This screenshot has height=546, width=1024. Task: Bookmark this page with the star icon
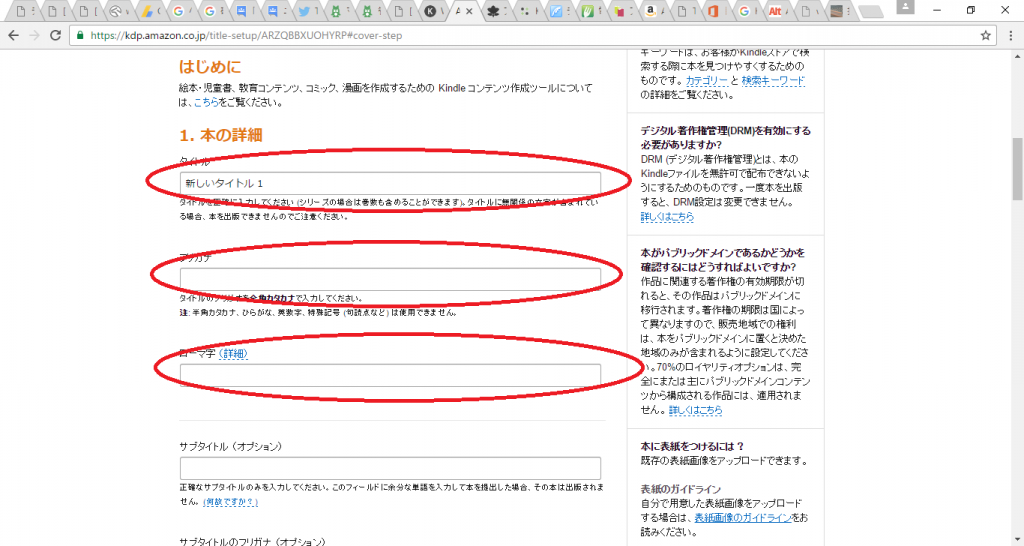click(985, 35)
